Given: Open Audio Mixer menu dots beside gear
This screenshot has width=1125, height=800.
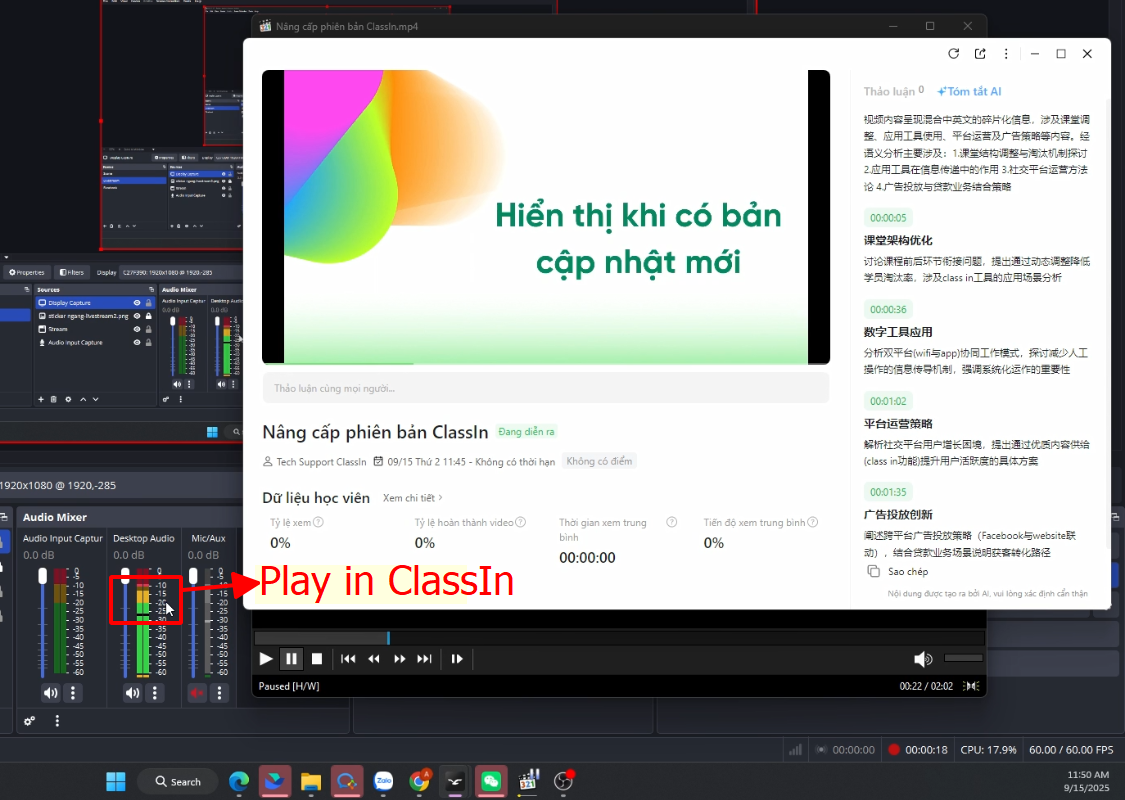Looking at the screenshot, I should point(57,721).
